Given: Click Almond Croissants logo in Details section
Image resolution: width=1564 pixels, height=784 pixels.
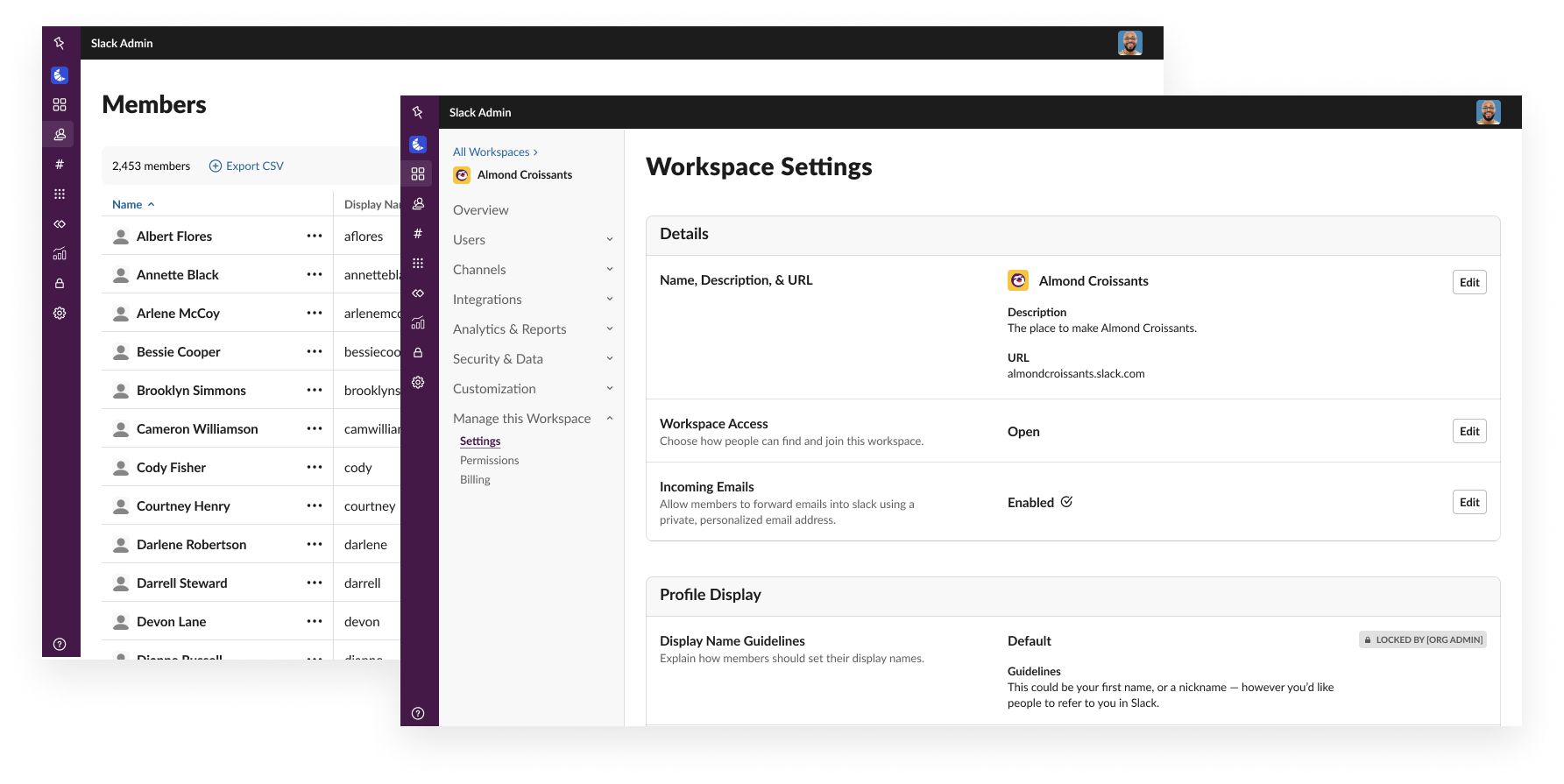Looking at the screenshot, I should click(x=1018, y=280).
